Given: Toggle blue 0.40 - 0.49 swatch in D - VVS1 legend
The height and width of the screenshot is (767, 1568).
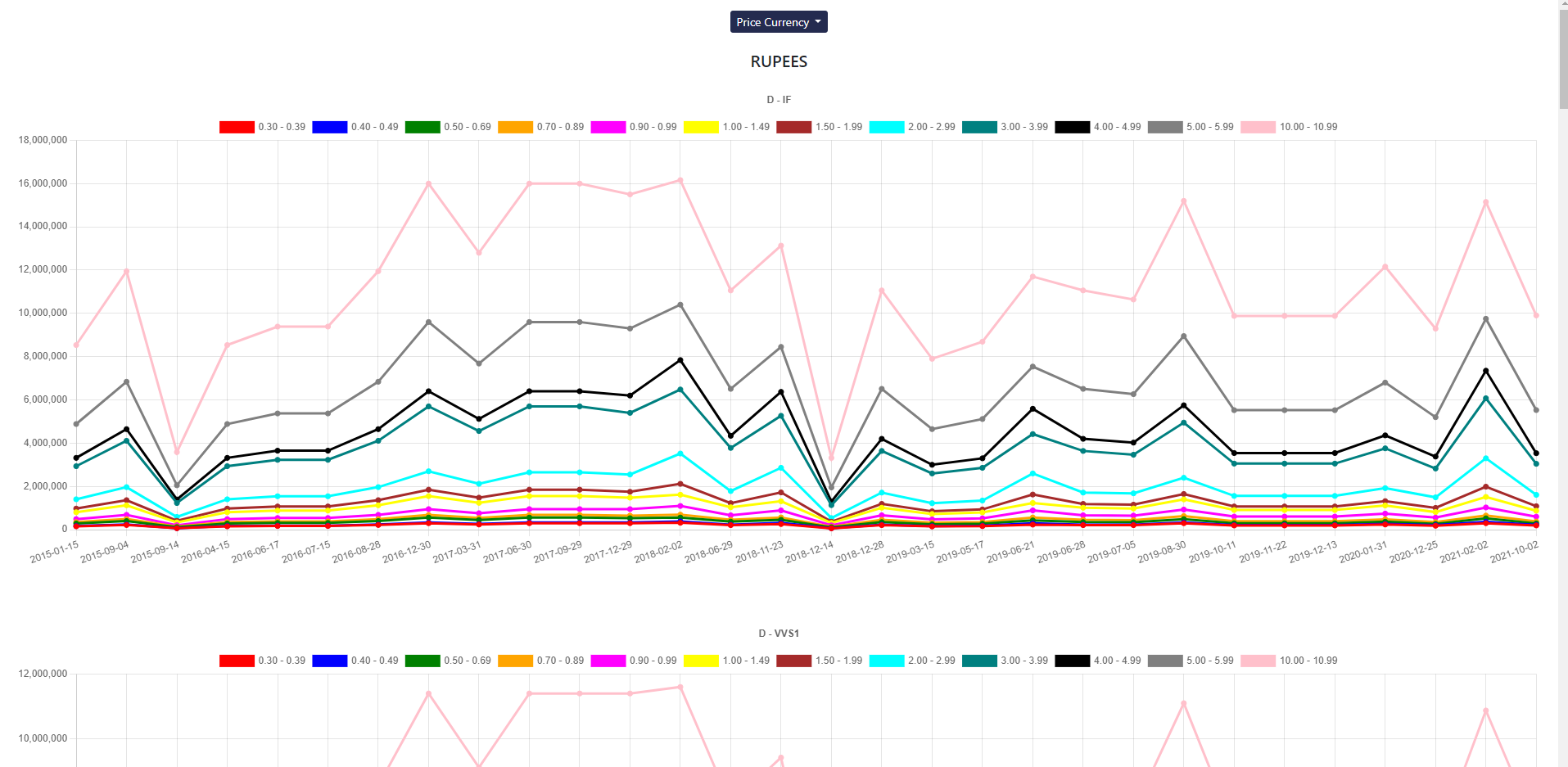Looking at the screenshot, I should pyautogui.click(x=330, y=661).
